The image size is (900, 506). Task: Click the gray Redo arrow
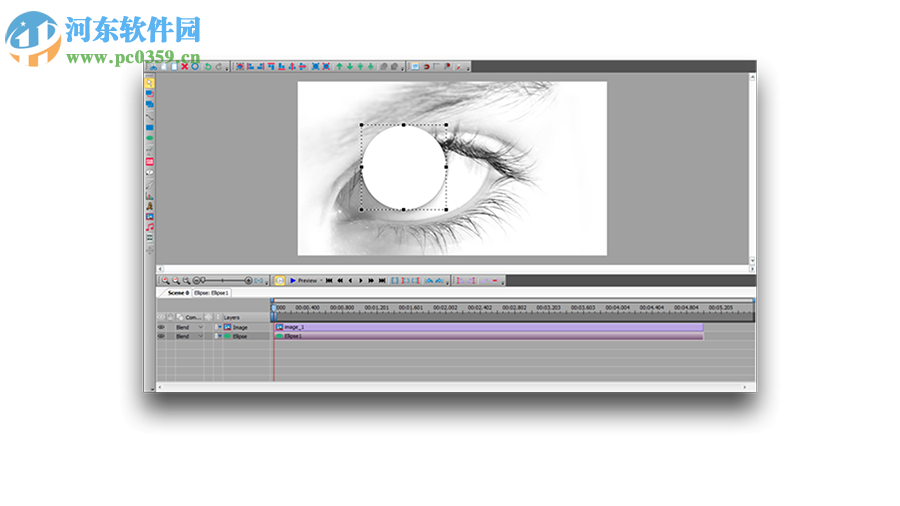(218, 67)
